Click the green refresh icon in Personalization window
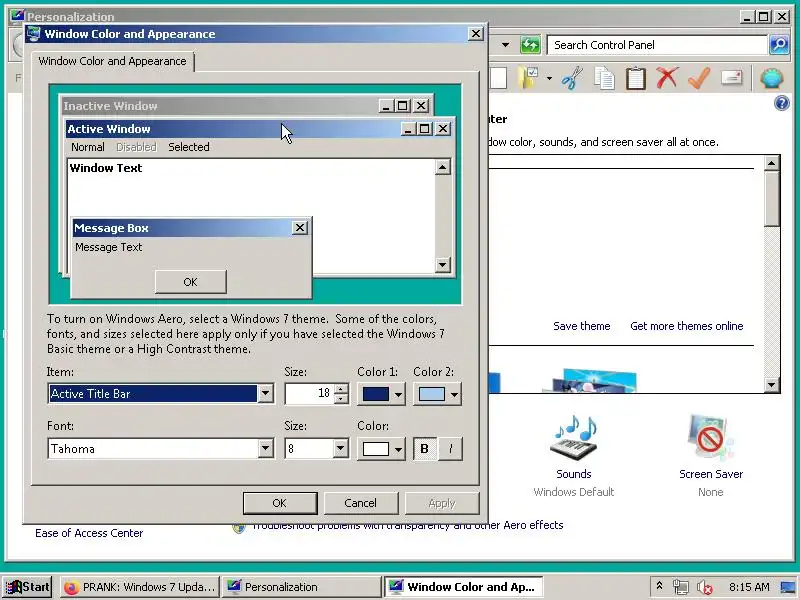This screenshot has height=600, width=800. (530, 45)
